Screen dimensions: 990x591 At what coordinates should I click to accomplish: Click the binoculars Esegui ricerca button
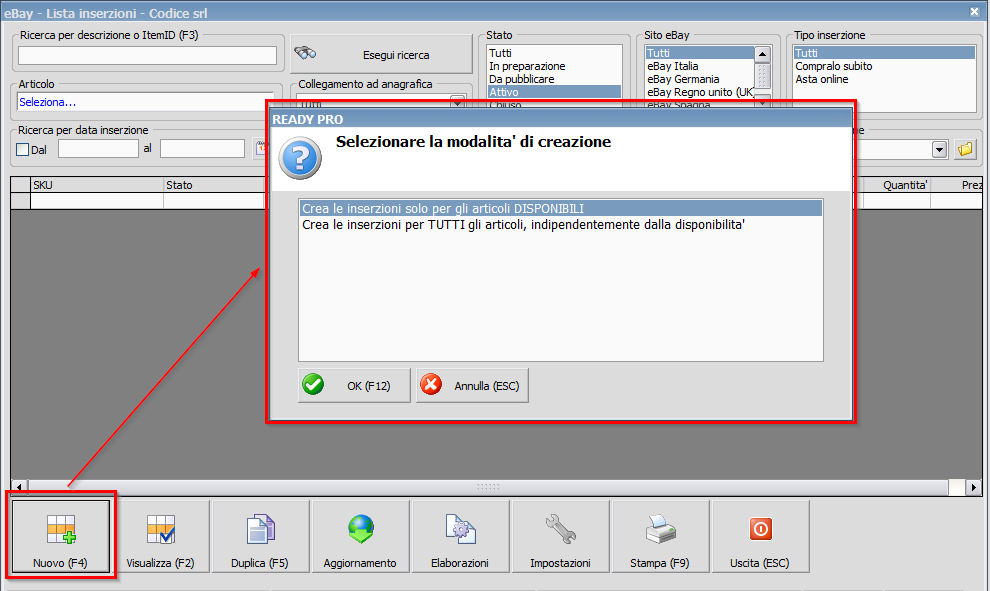coord(381,54)
